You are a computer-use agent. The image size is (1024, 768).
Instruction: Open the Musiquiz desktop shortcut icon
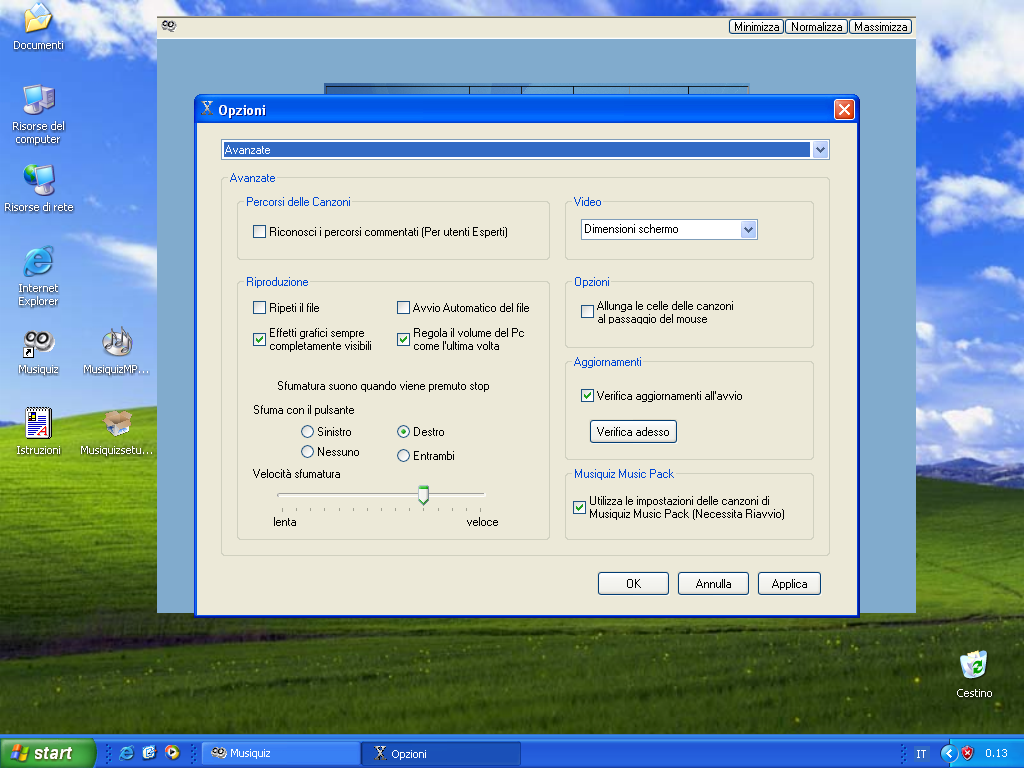click(38, 345)
